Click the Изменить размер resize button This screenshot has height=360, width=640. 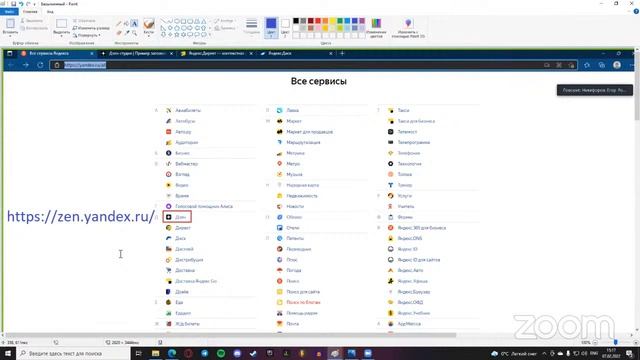pos(91,28)
